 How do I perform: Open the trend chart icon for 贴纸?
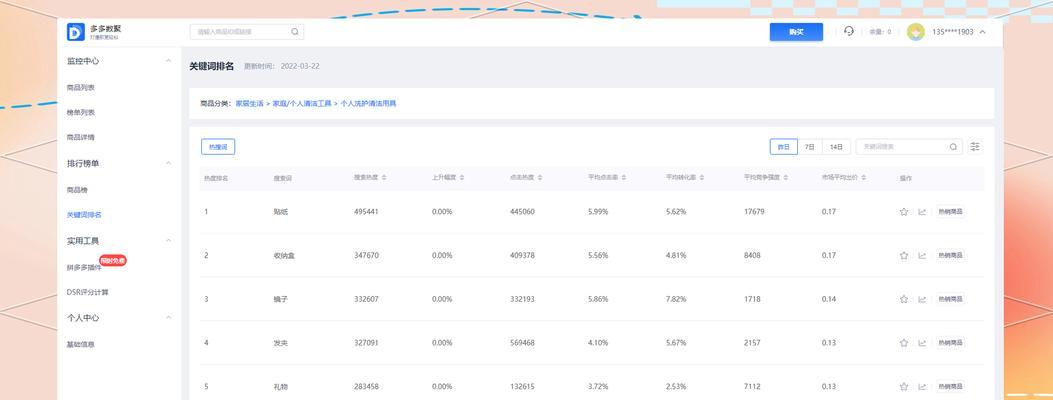pyautogui.click(x=922, y=212)
